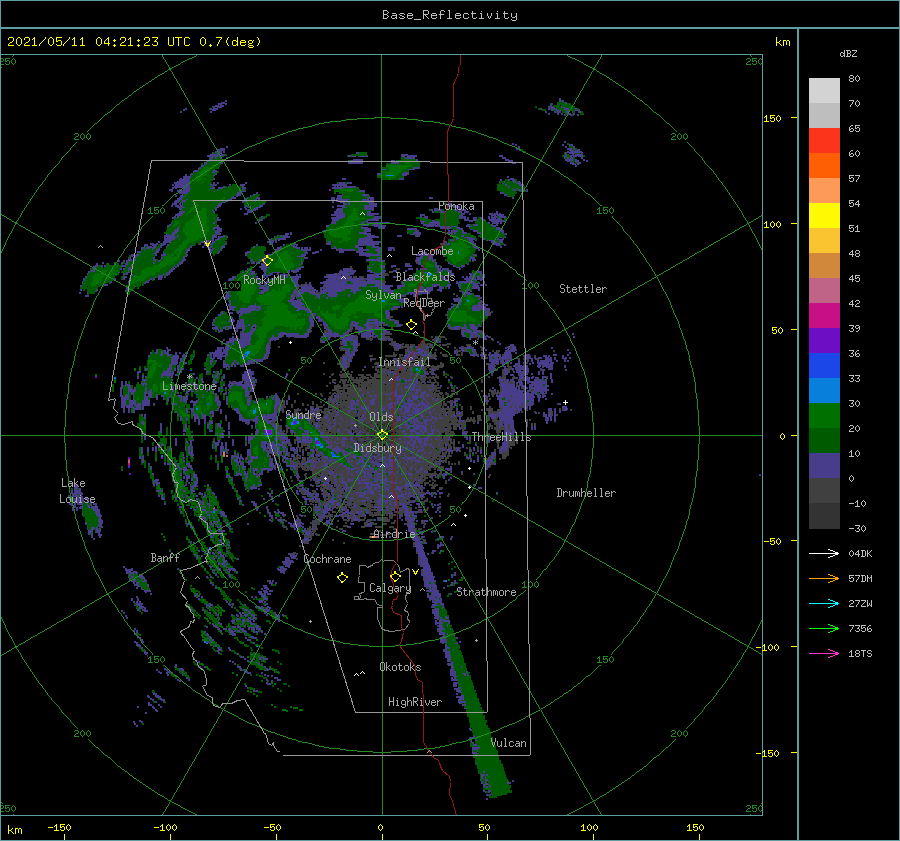The width and height of the screenshot is (900, 841).
Task: Click the 2021/05/11 04:21:23 UTC timestamp
Action: tap(98, 42)
